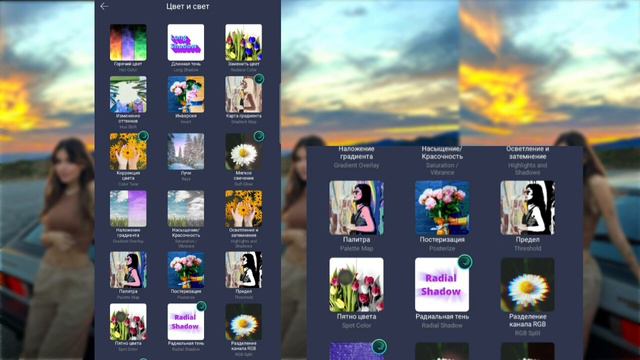Select Мягкое свечение (Soft Glow) effect thumbnail
640x360 pixels.
pyautogui.click(x=244, y=151)
